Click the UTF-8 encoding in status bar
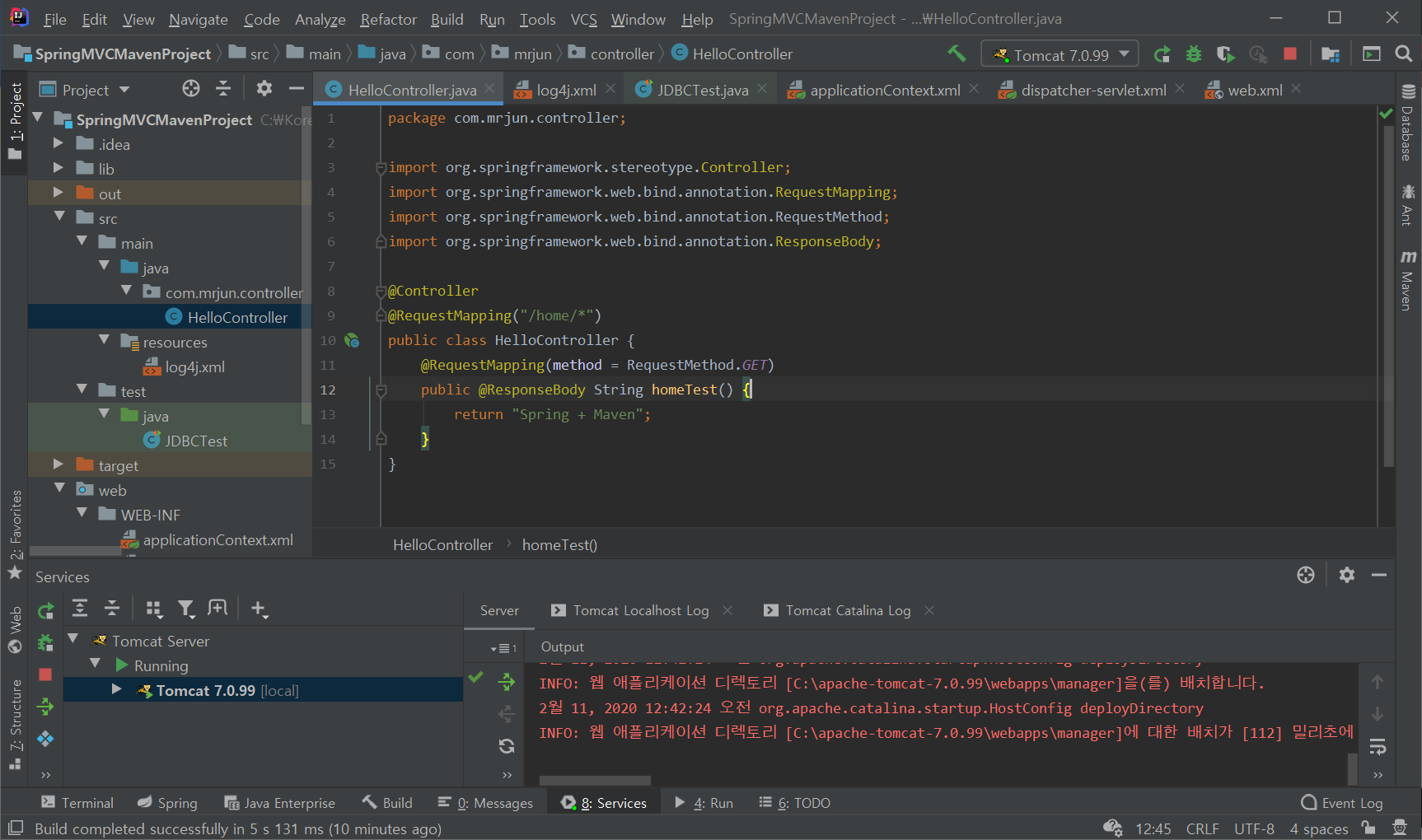Viewport: 1422px width, 840px height. pos(1254,828)
